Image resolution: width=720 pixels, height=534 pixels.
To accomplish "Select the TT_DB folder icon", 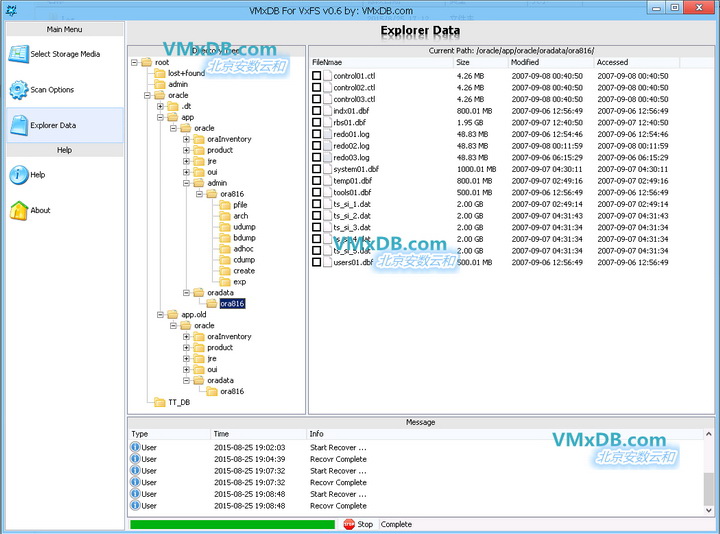I will coord(159,402).
